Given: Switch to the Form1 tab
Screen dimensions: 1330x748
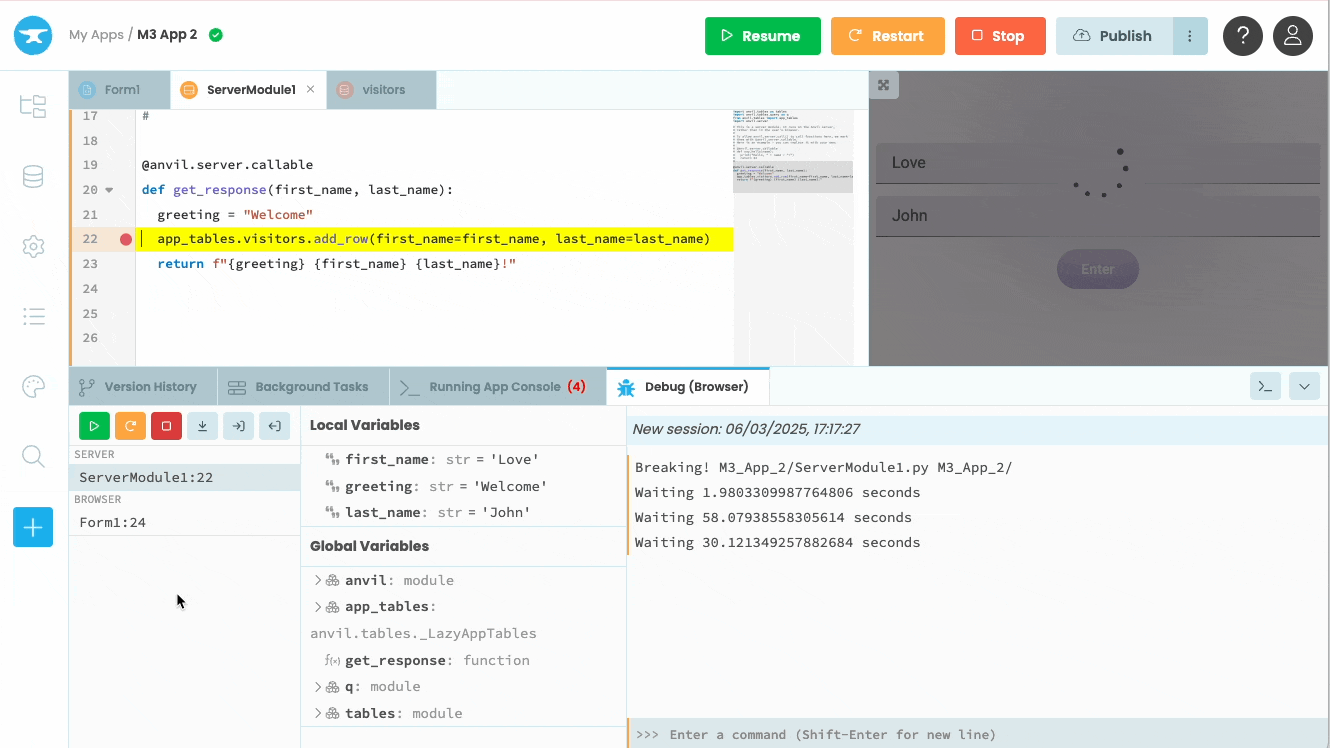Looking at the screenshot, I should pyautogui.click(x=120, y=90).
